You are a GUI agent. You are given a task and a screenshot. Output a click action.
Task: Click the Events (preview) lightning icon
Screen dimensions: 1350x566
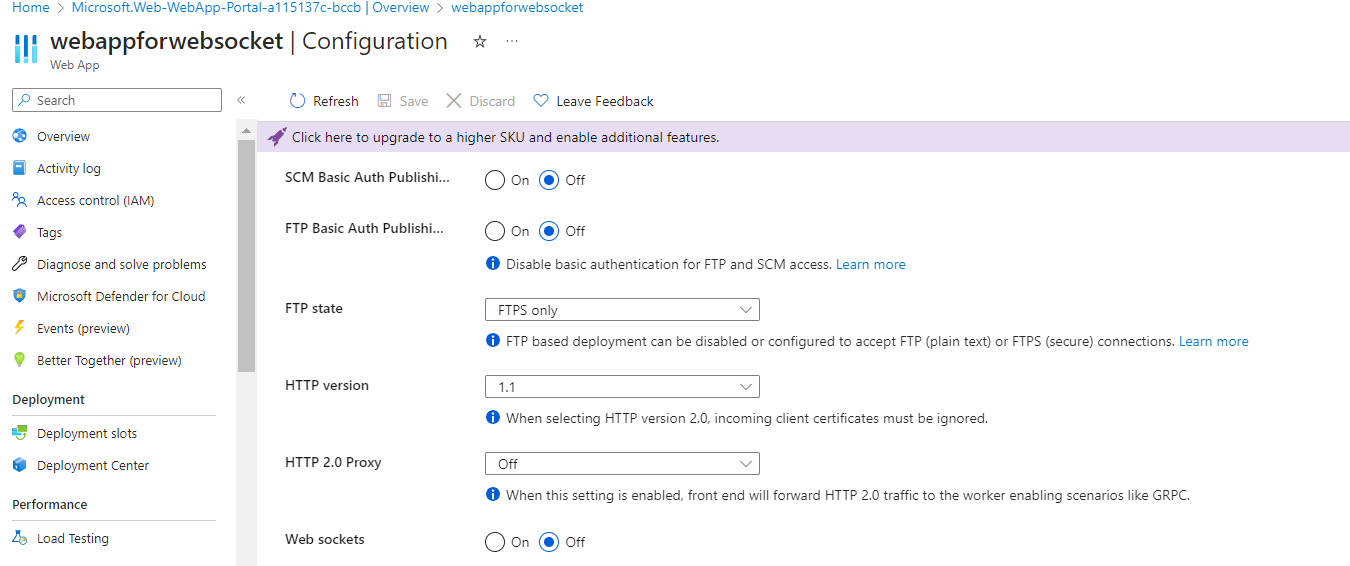(x=19, y=328)
